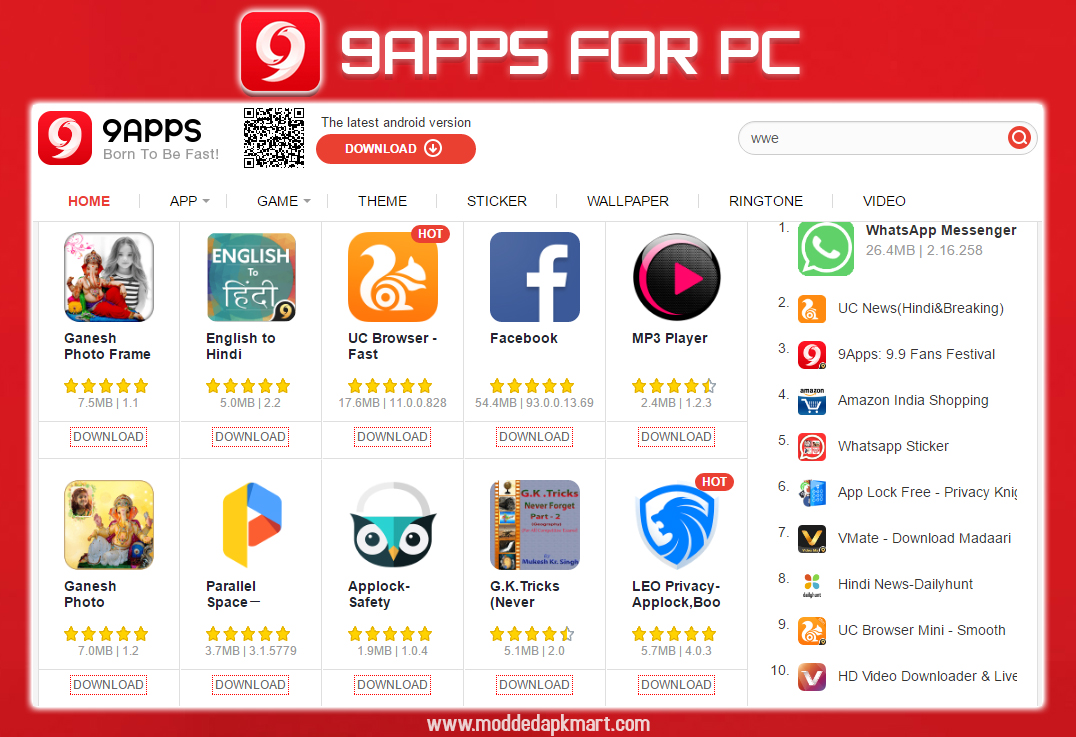Viewport: 1076px width, 737px height.
Task: Open the WALLPAPER tab
Action: click(627, 201)
